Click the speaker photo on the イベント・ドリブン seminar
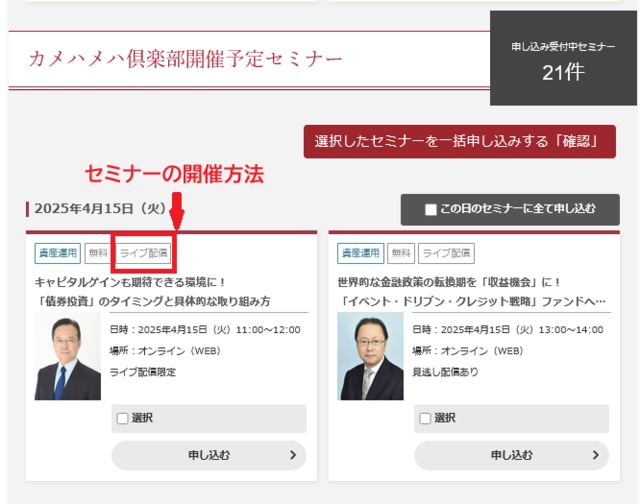Screen dimensions: 640x504 [370, 356]
